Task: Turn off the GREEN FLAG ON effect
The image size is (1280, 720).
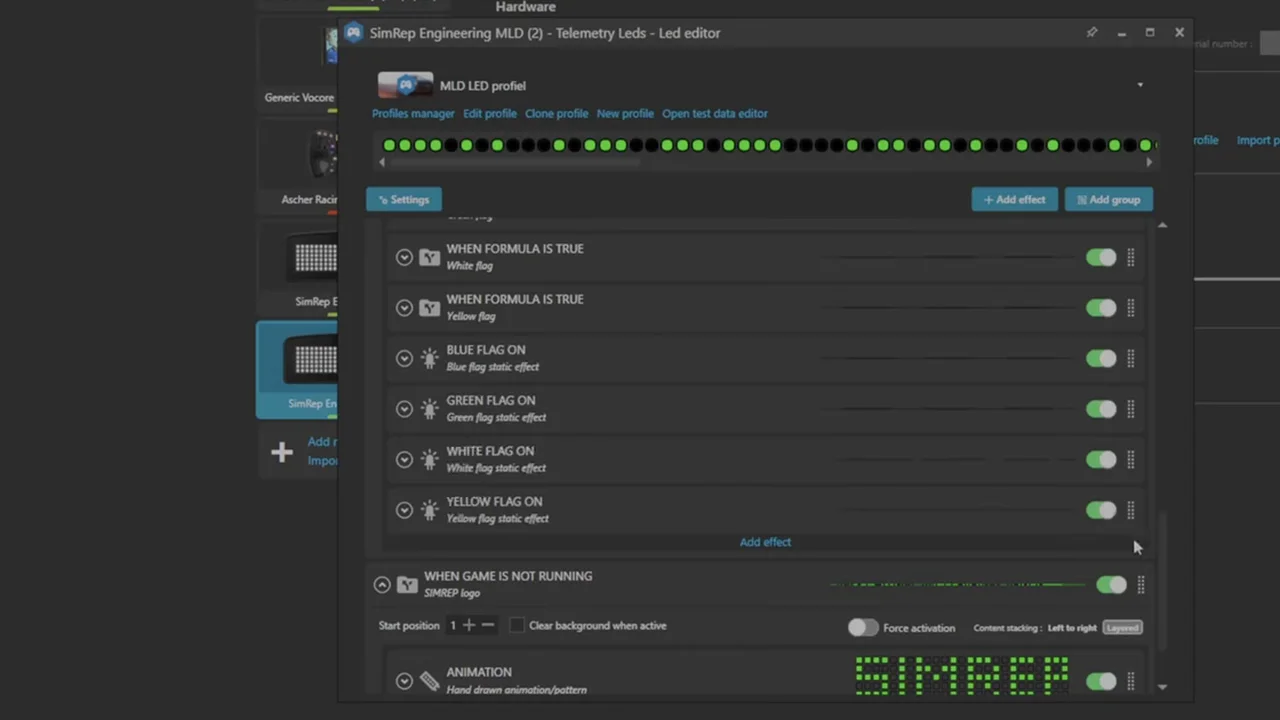Action: (1101, 409)
